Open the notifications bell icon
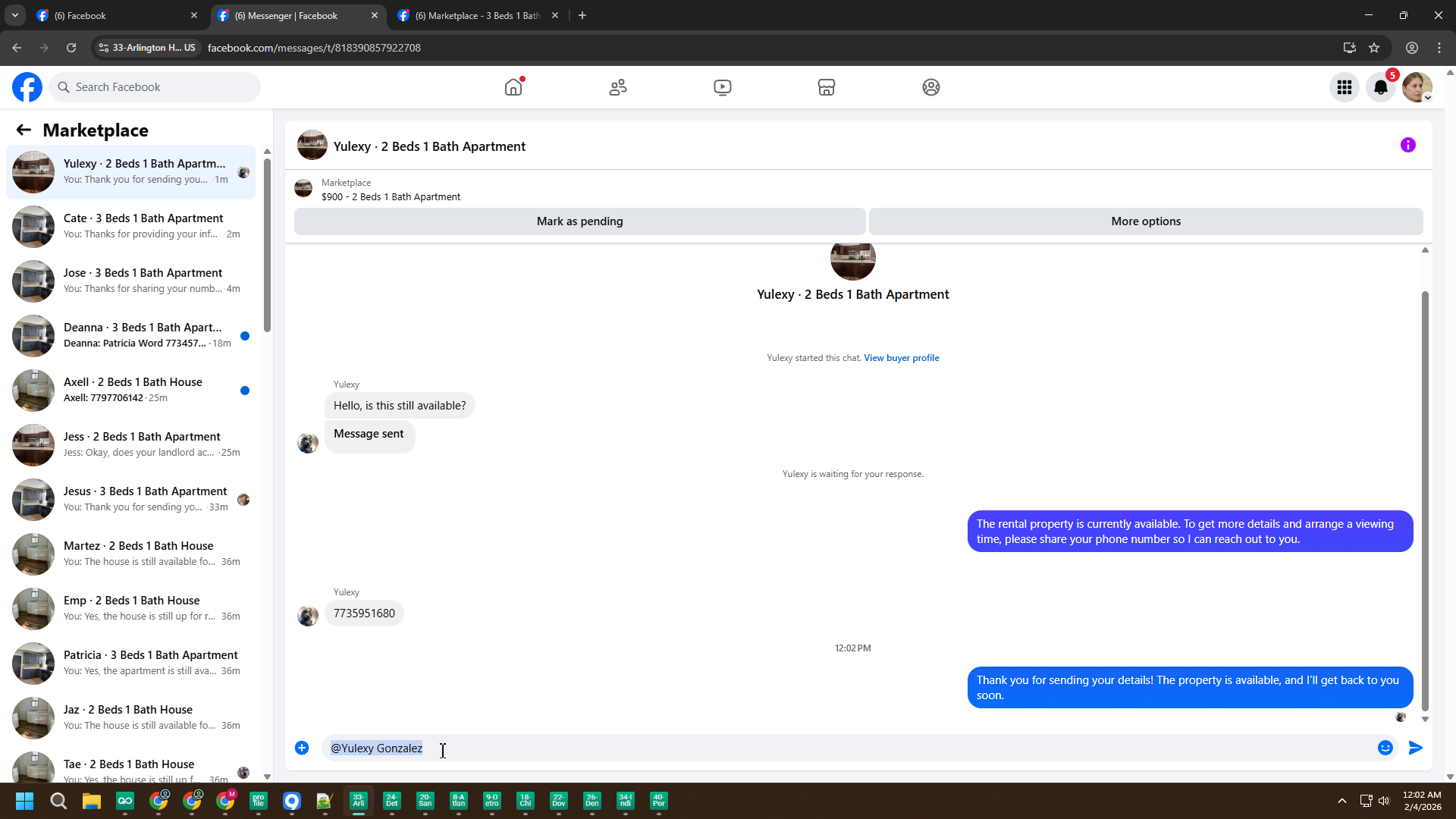 point(1380,88)
